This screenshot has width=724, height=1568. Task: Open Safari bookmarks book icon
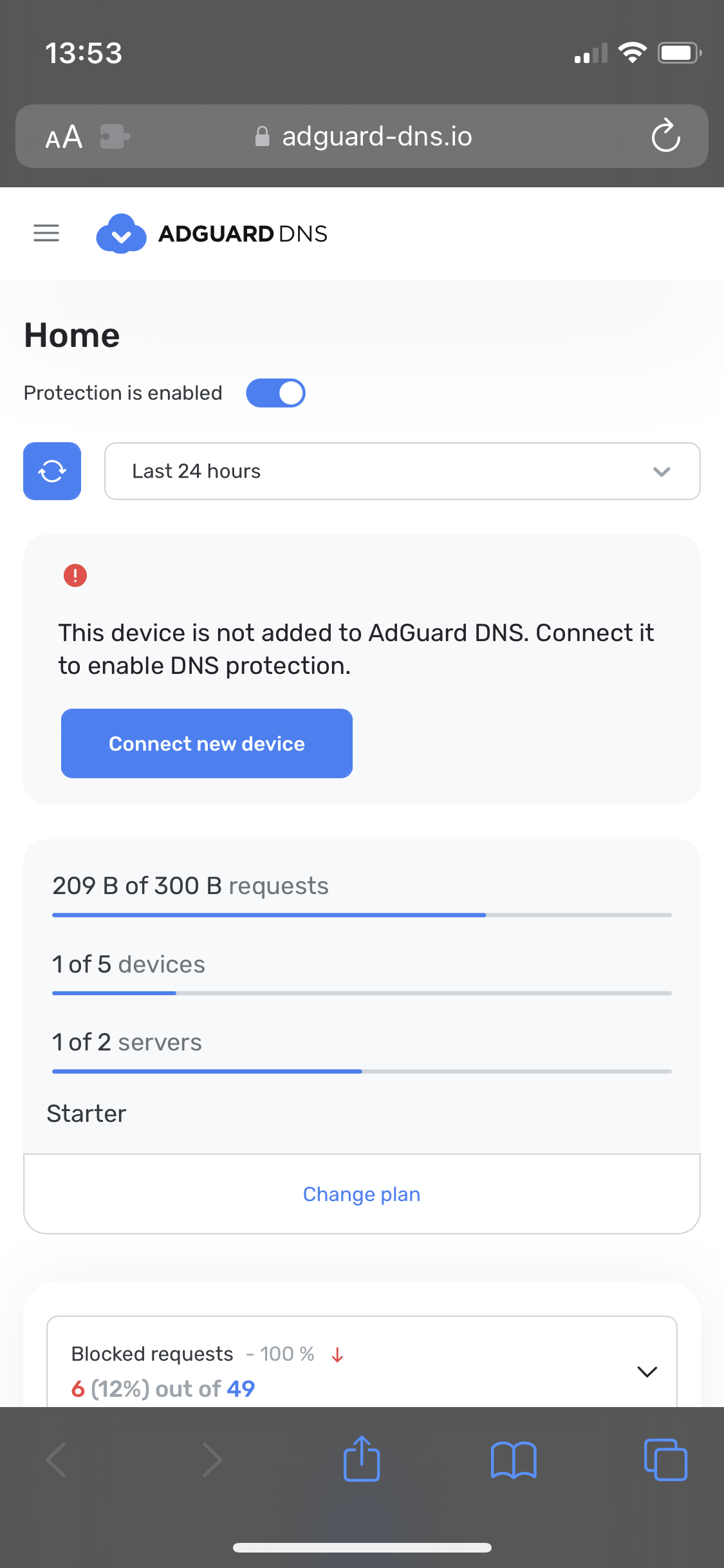[514, 1460]
